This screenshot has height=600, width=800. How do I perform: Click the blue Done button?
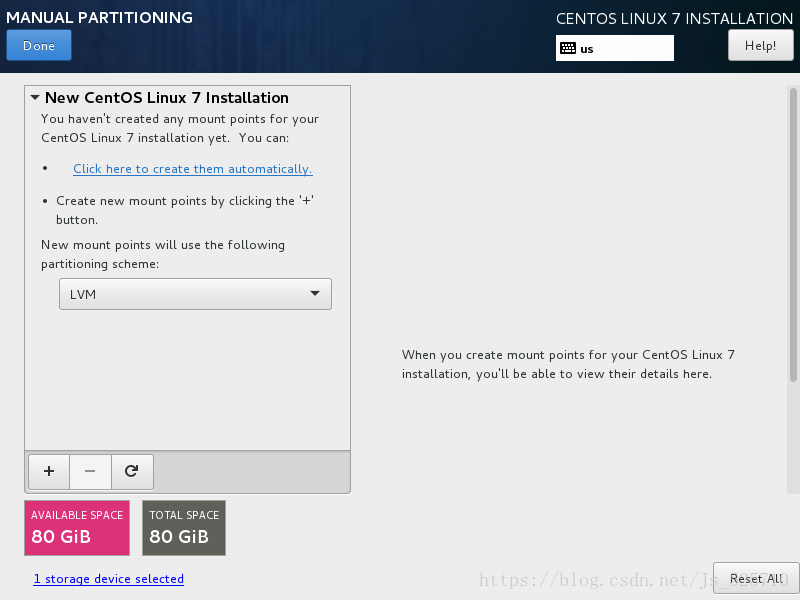click(x=39, y=45)
